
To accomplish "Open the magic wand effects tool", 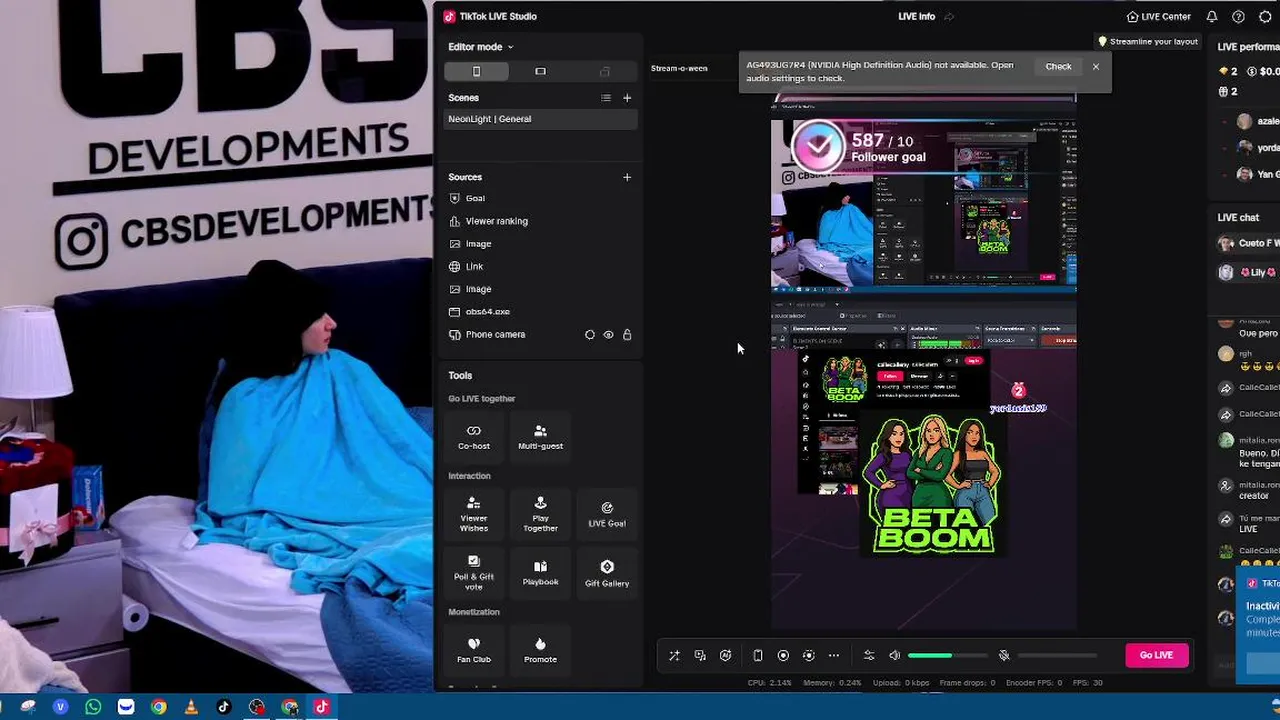I will [674, 656].
